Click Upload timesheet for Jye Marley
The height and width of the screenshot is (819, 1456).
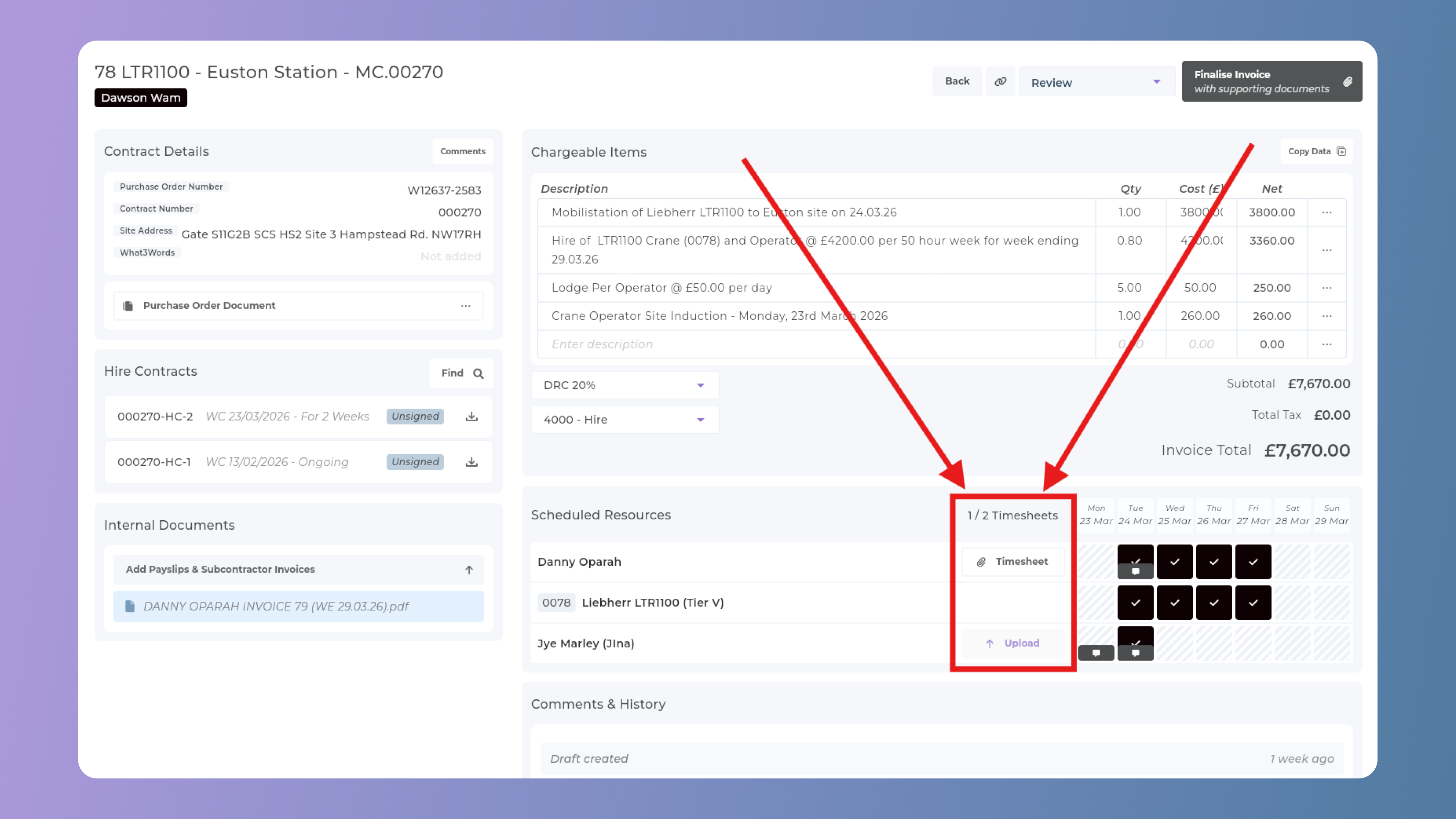(1013, 643)
